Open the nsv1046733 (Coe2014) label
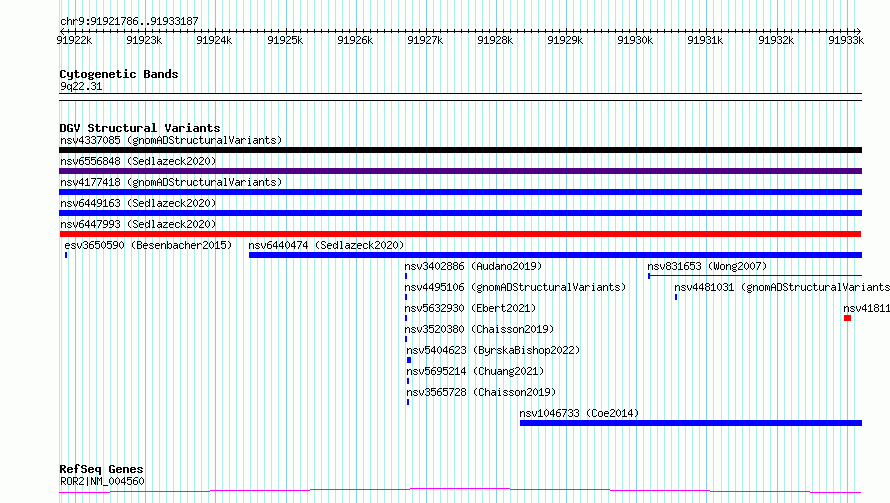This screenshot has height=503, width=890. [x=580, y=413]
